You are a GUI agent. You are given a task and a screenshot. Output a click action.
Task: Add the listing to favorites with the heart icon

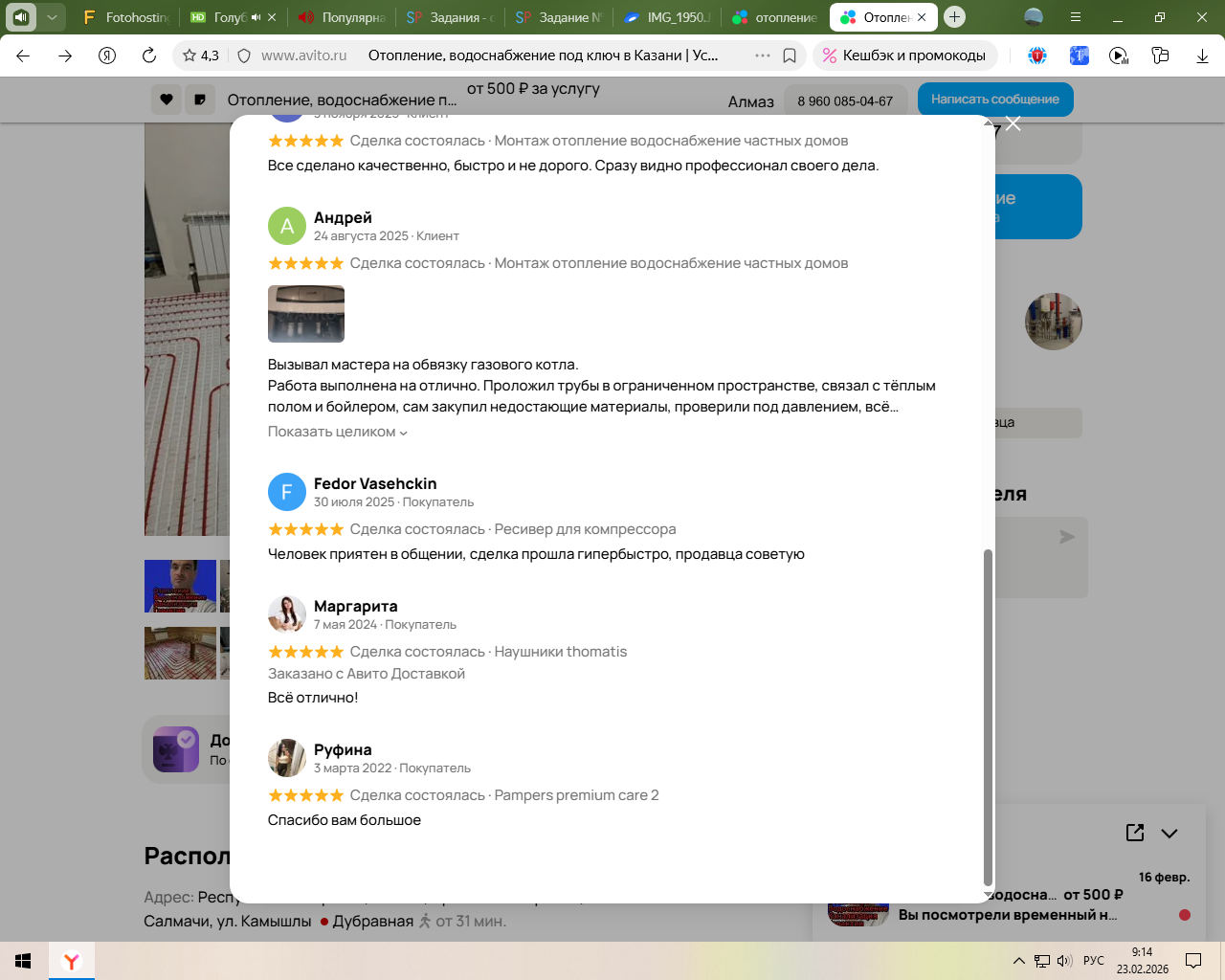click(x=167, y=100)
